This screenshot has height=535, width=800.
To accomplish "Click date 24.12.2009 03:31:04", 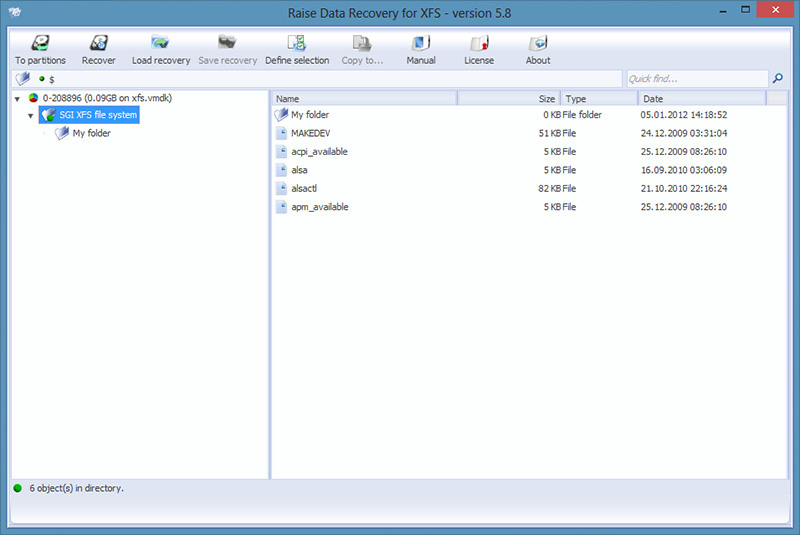I will pyautogui.click(x=684, y=133).
